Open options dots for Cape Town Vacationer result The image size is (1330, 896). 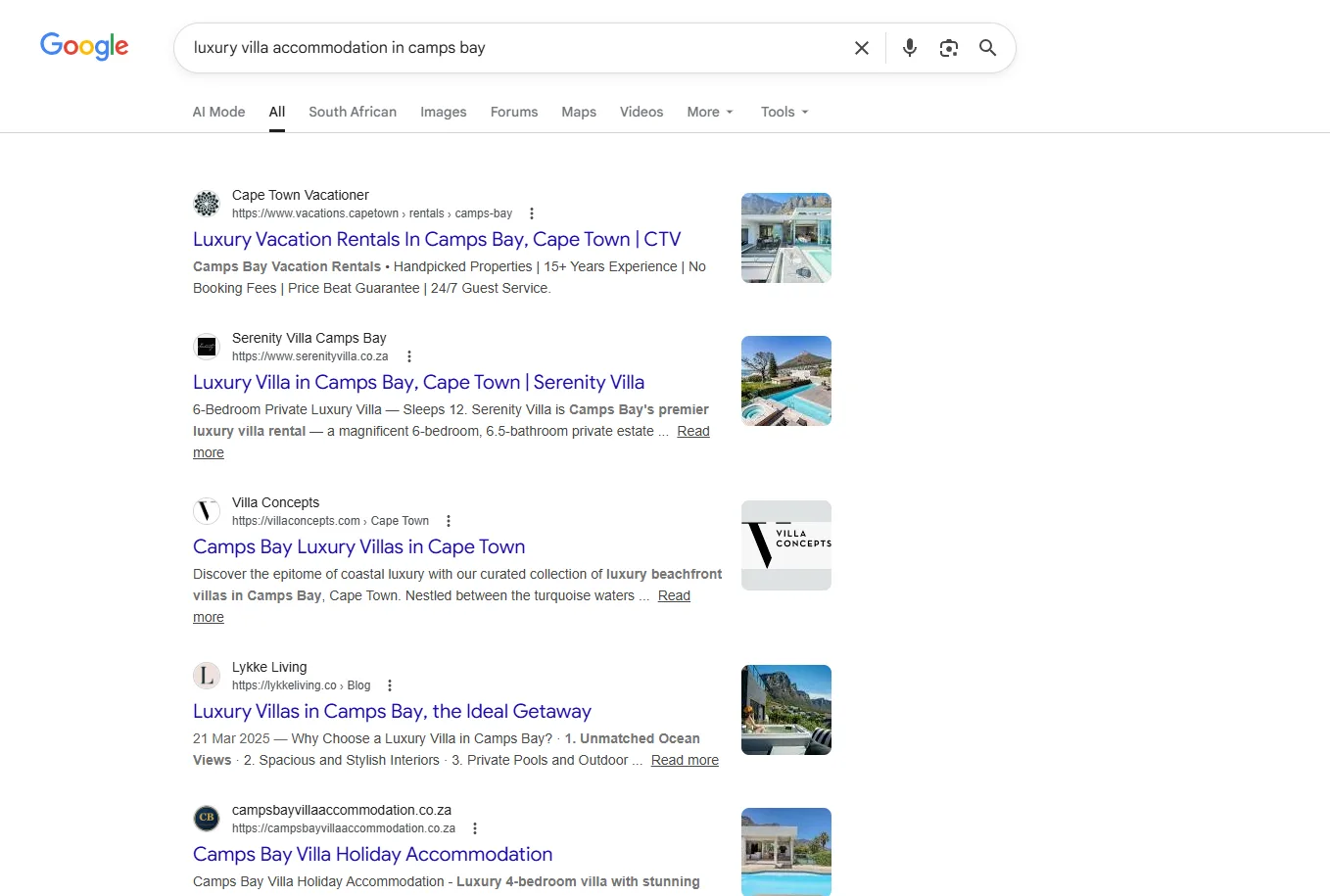(x=532, y=213)
